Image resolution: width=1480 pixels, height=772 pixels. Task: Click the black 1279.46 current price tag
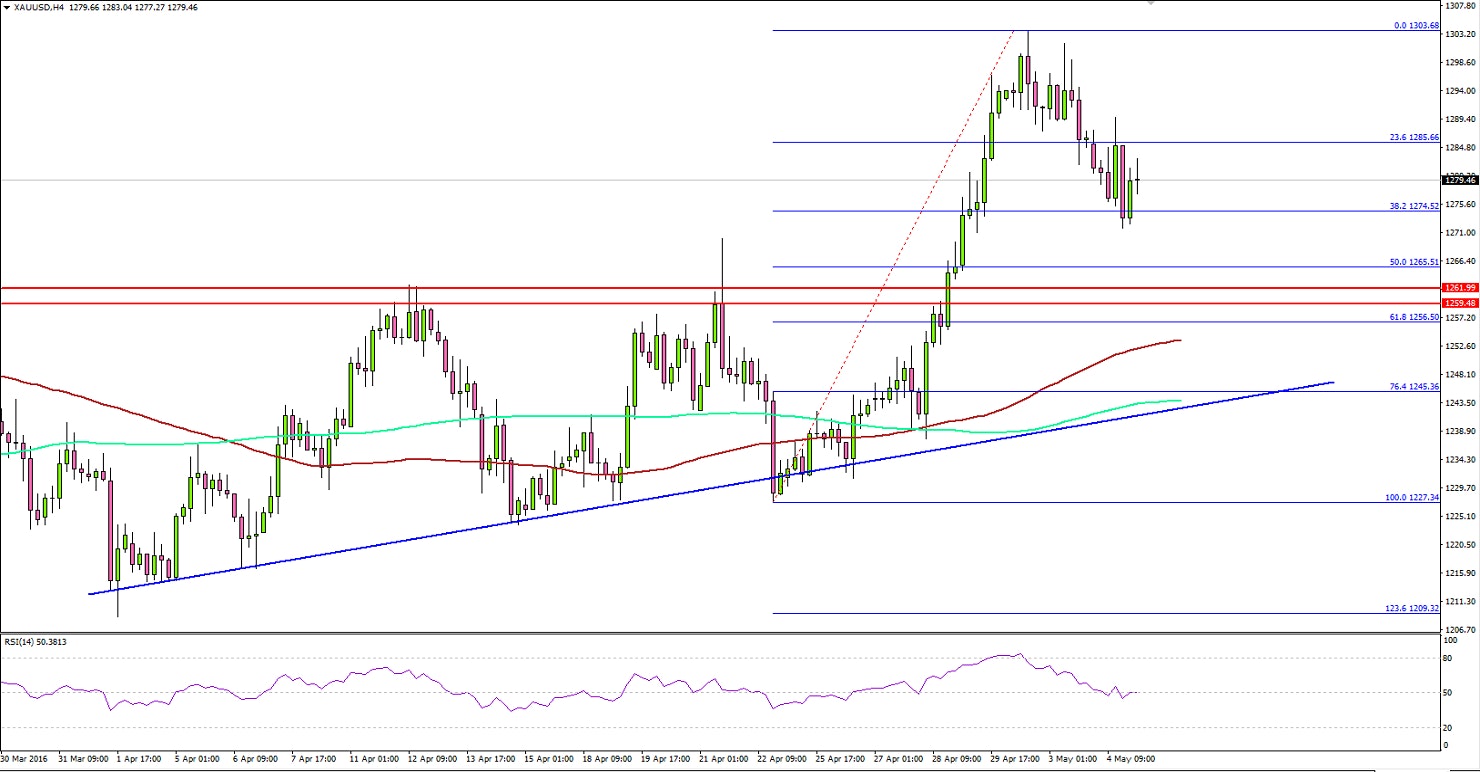click(x=1459, y=180)
